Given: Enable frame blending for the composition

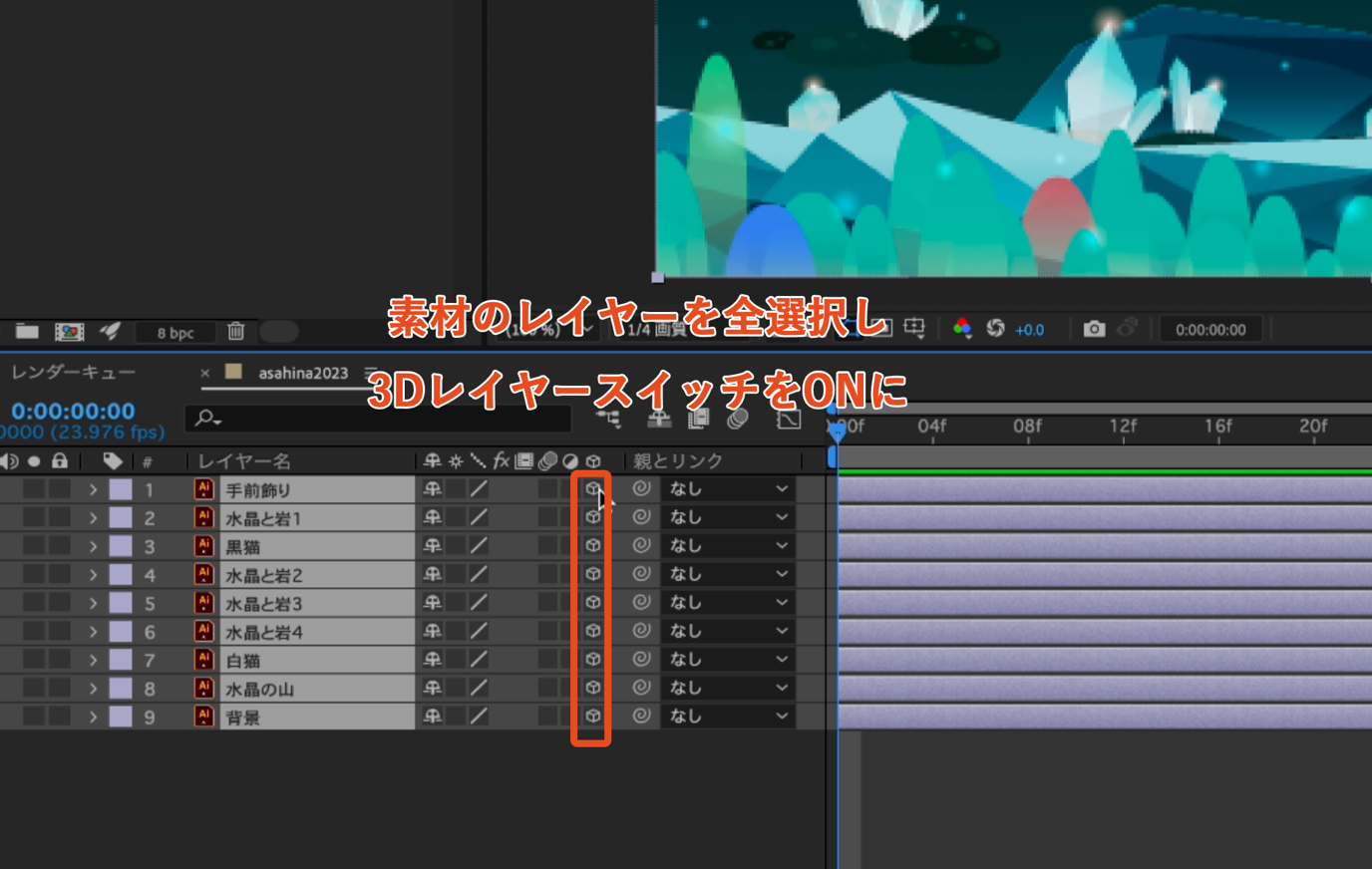Looking at the screenshot, I should [x=698, y=420].
